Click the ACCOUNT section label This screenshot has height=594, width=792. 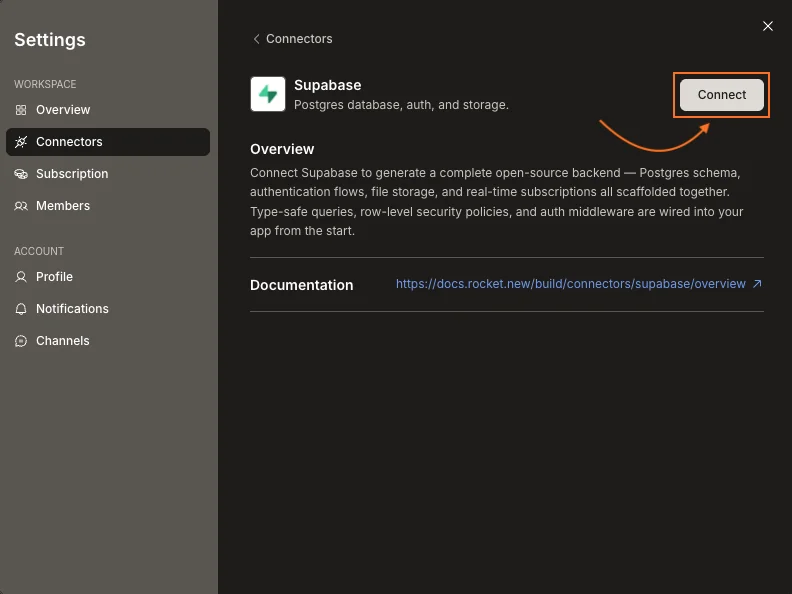(x=39, y=251)
